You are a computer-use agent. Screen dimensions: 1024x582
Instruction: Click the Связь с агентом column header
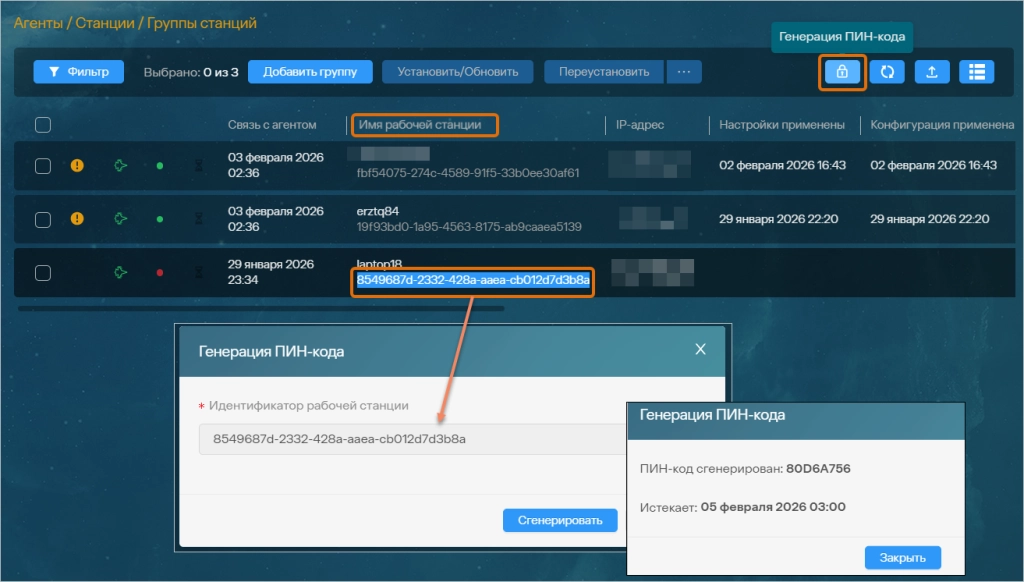[272, 125]
